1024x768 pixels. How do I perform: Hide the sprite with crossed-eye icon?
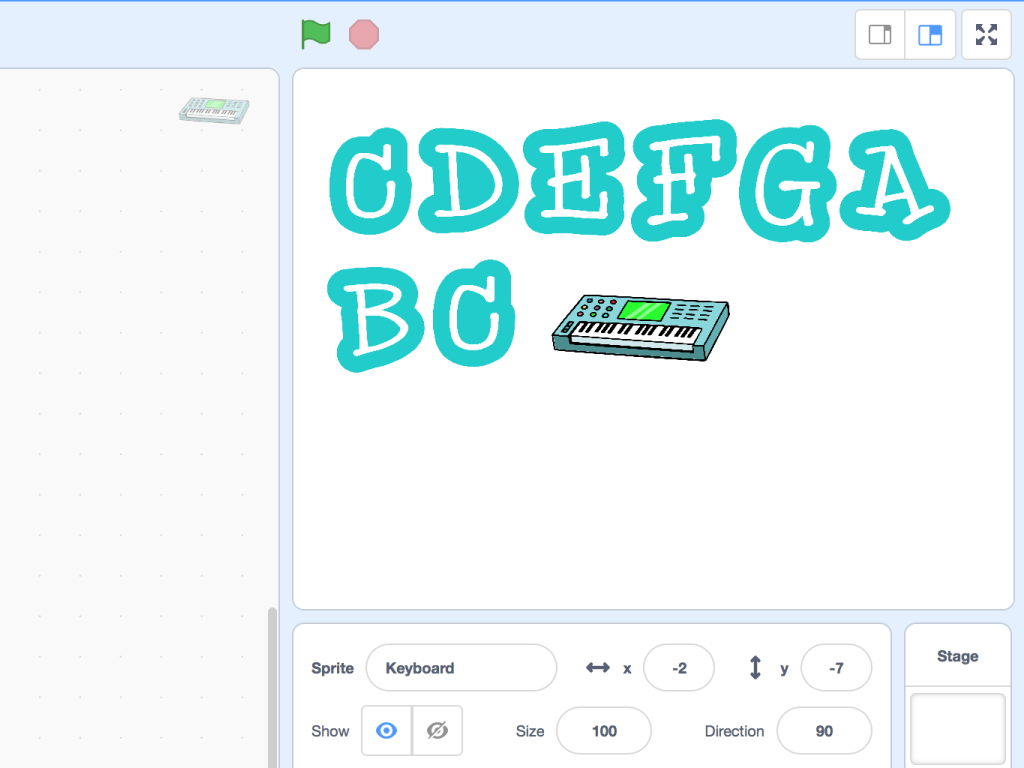point(438,730)
